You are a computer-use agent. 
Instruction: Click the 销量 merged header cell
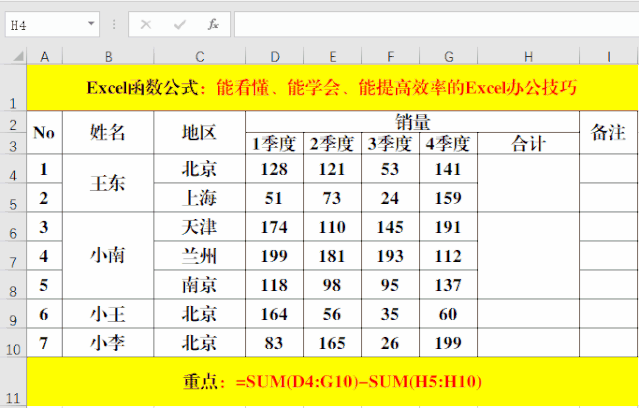412,121
